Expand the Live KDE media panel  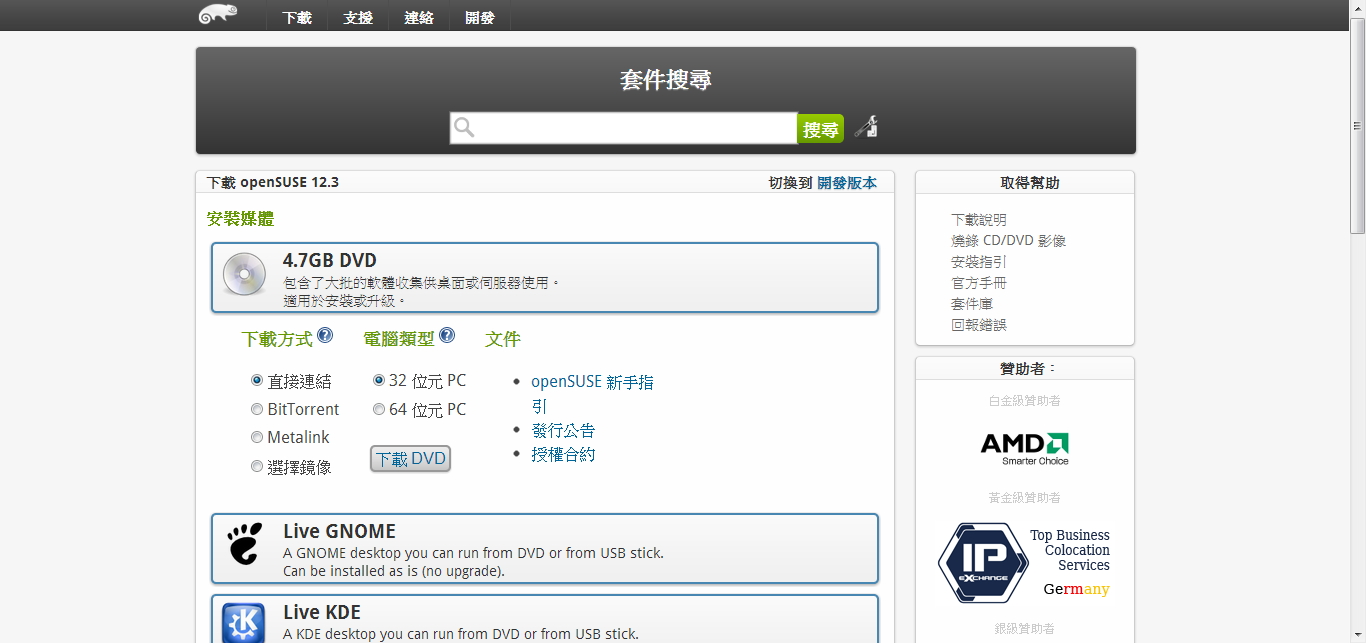coord(545,619)
